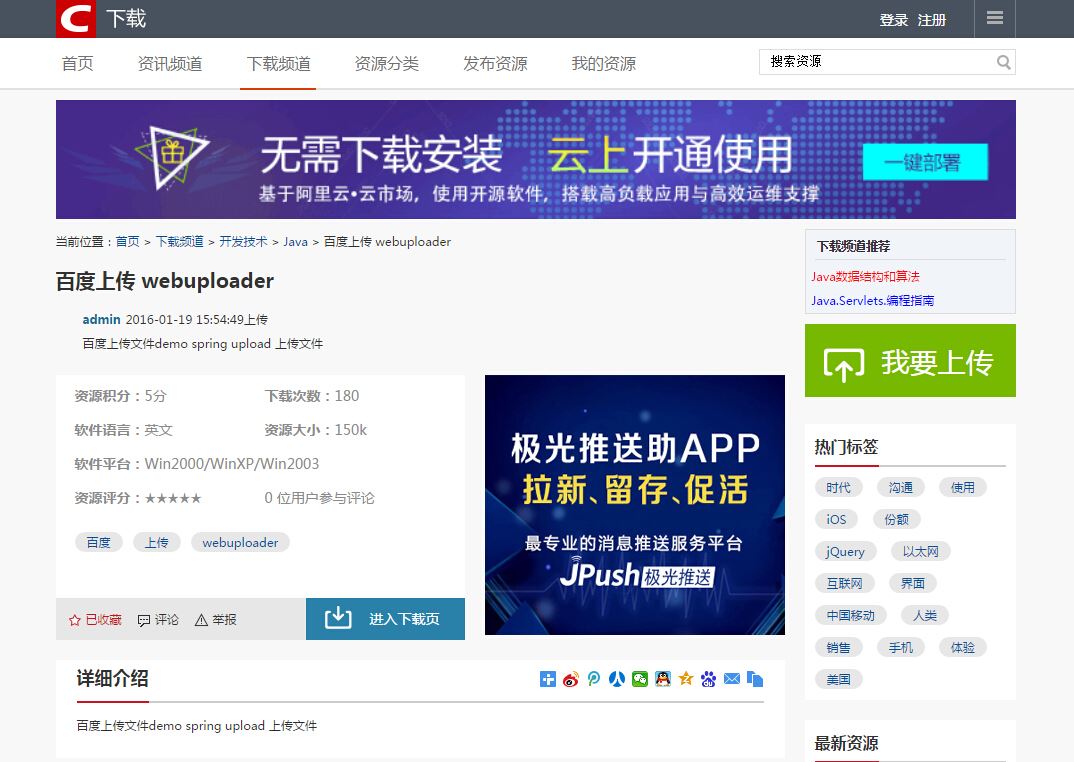This screenshot has width=1074, height=762.
Task: Open 我的资源 tab
Action: point(603,64)
